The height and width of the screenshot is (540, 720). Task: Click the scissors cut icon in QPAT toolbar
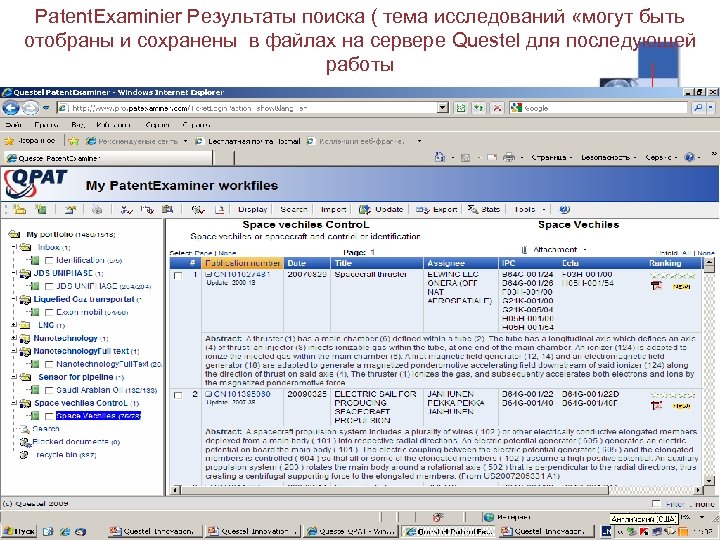tap(126, 209)
